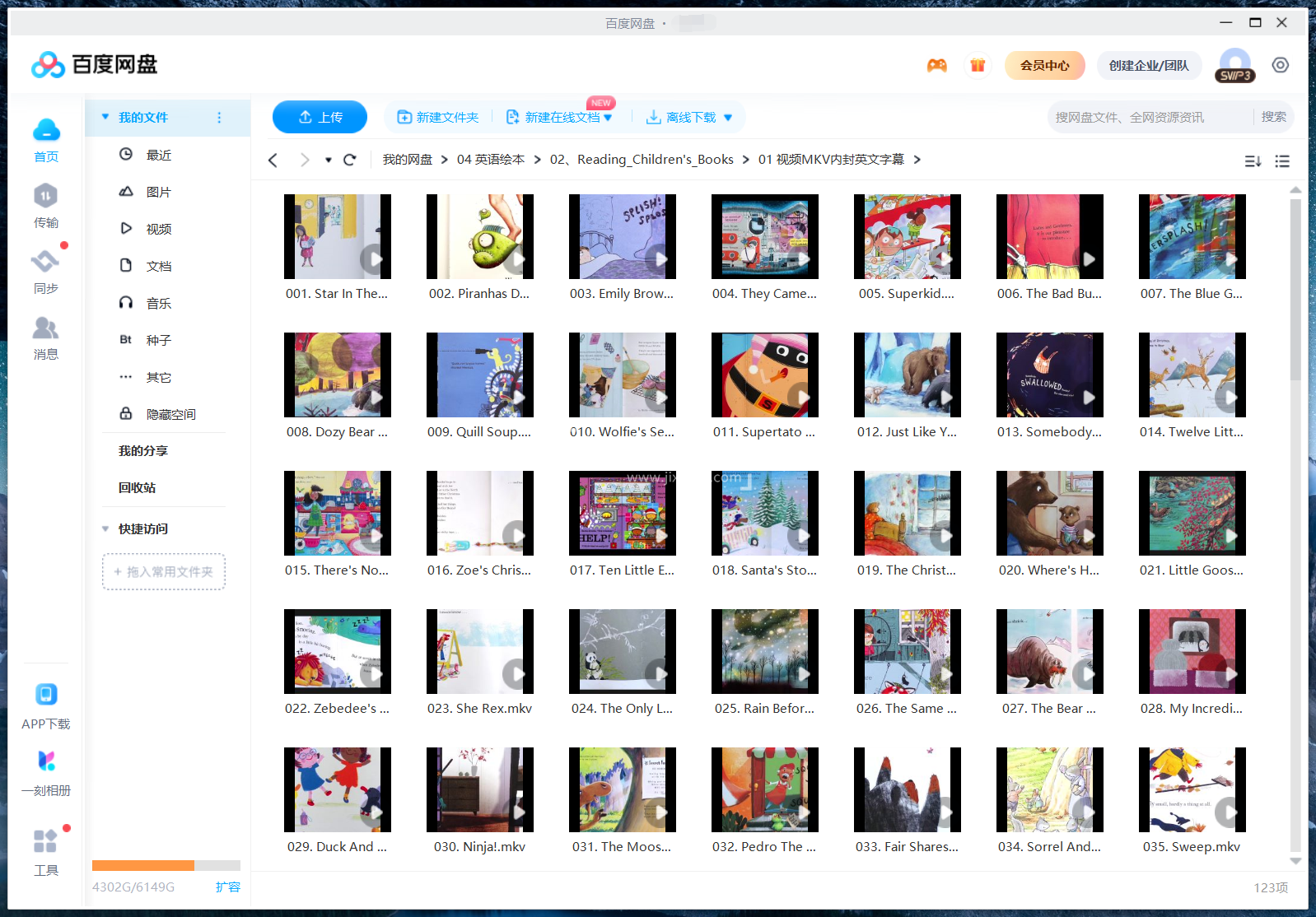This screenshot has width=1316, height=917.
Task: Click the 扩容 link
Action: [228, 887]
